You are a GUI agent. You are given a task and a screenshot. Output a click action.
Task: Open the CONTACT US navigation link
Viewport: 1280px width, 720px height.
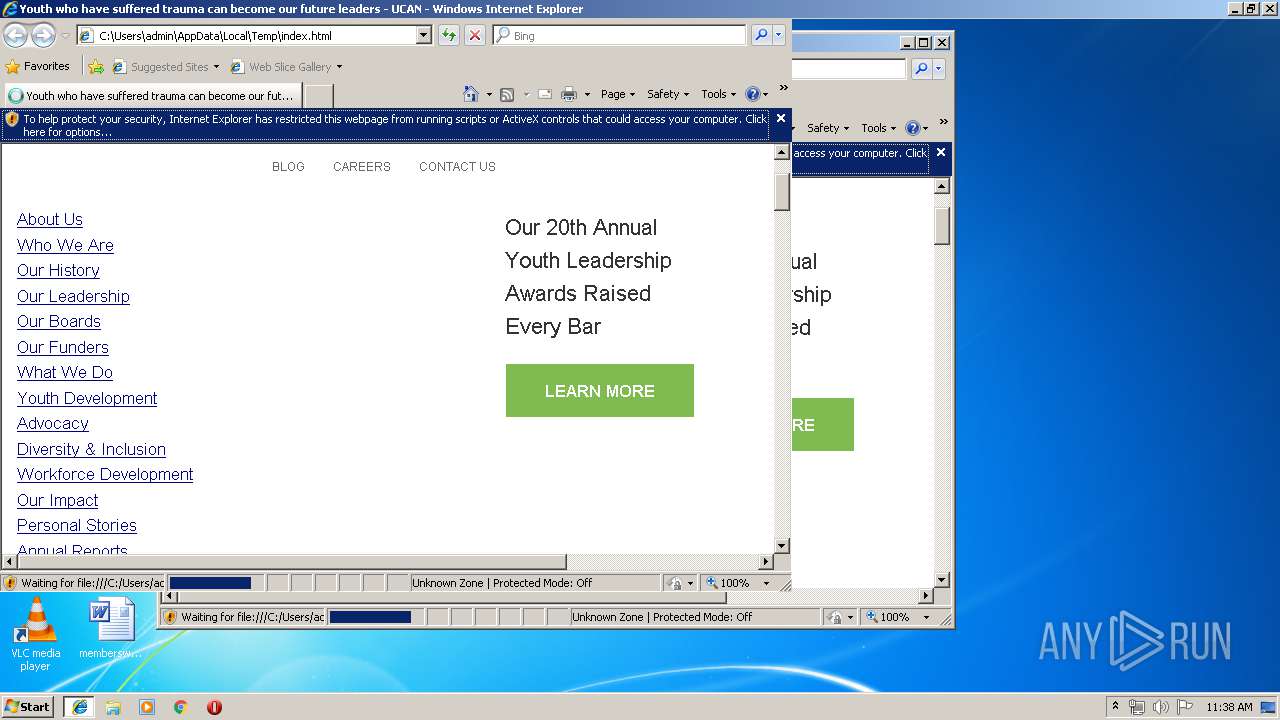click(457, 167)
